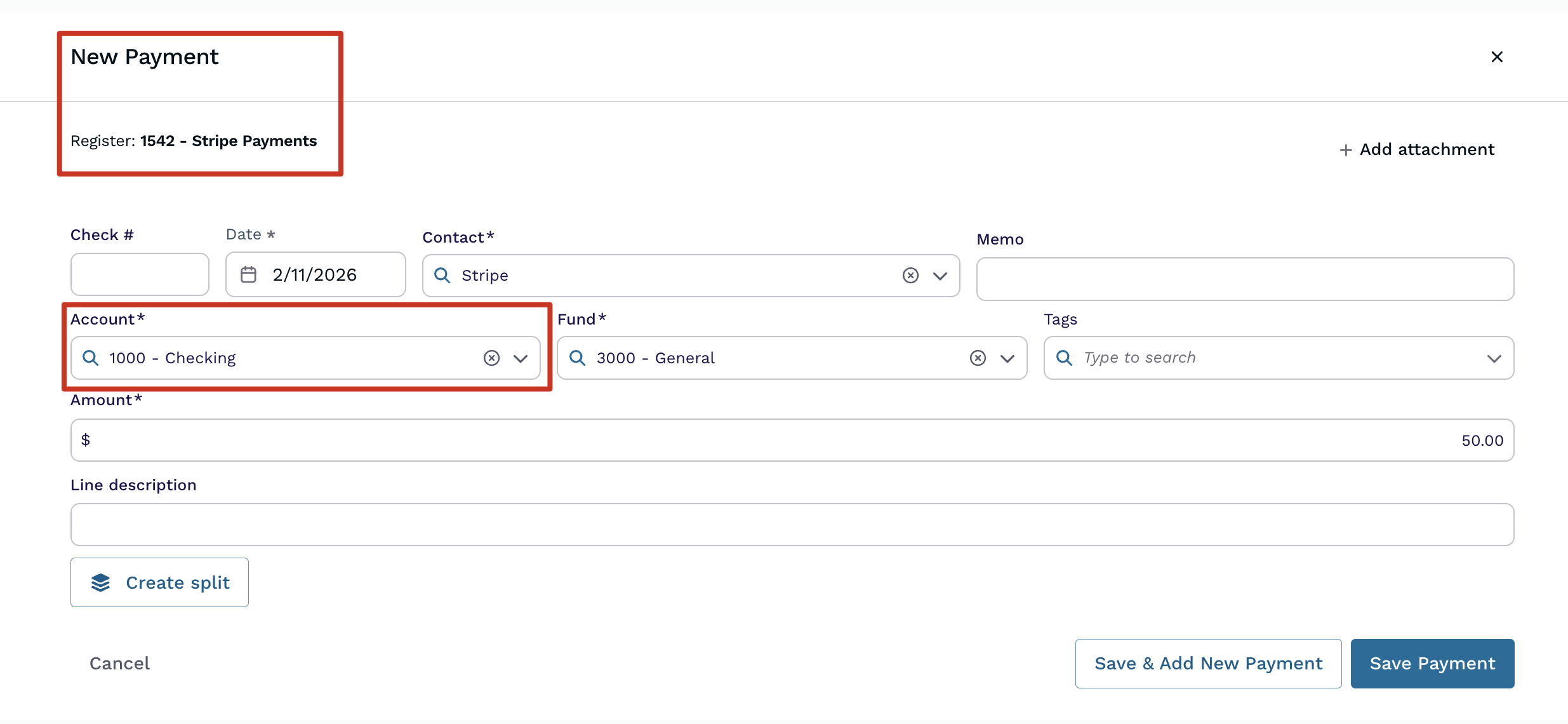1568x724 pixels.
Task: Click the calendar icon in Date field
Action: point(248,274)
